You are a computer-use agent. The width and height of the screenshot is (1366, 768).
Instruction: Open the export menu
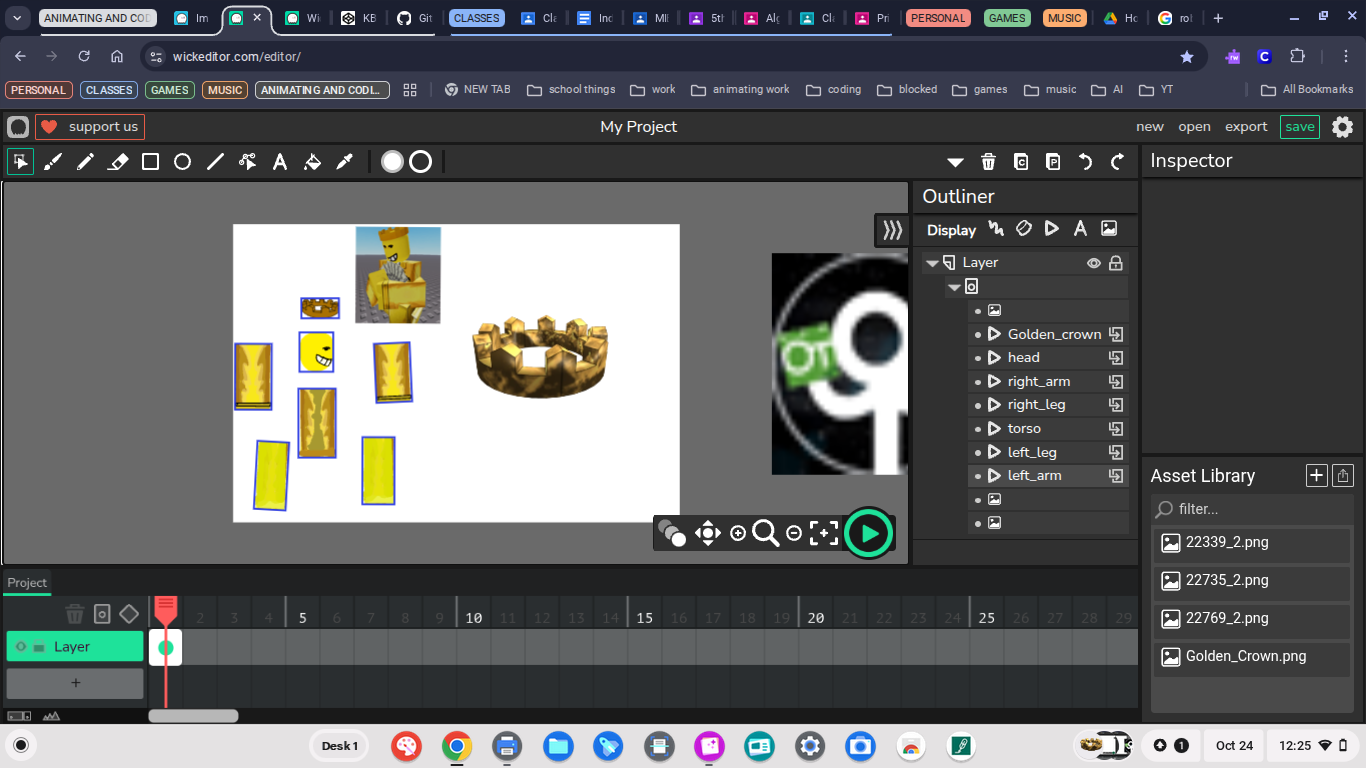(x=1246, y=127)
